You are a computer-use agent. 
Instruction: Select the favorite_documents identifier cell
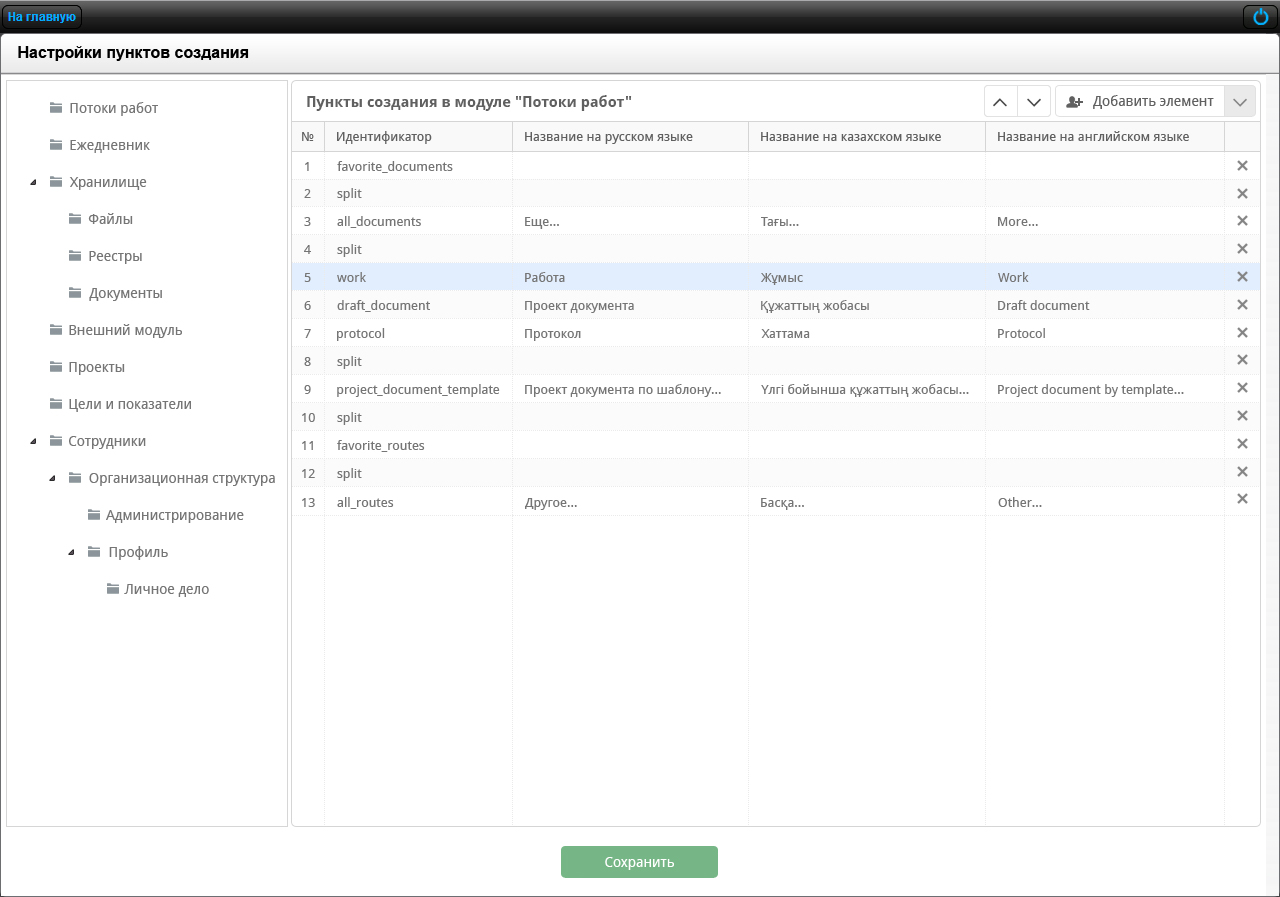[418, 166]
